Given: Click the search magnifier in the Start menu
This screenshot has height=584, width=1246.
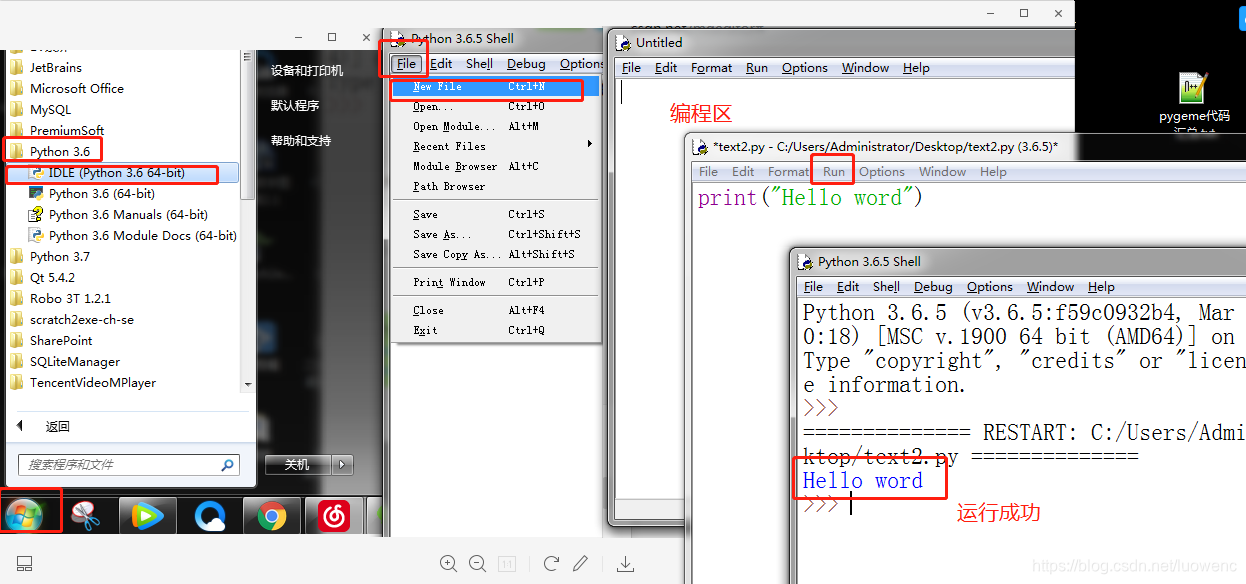Looking at the screenshot, I should pos(228,465).
